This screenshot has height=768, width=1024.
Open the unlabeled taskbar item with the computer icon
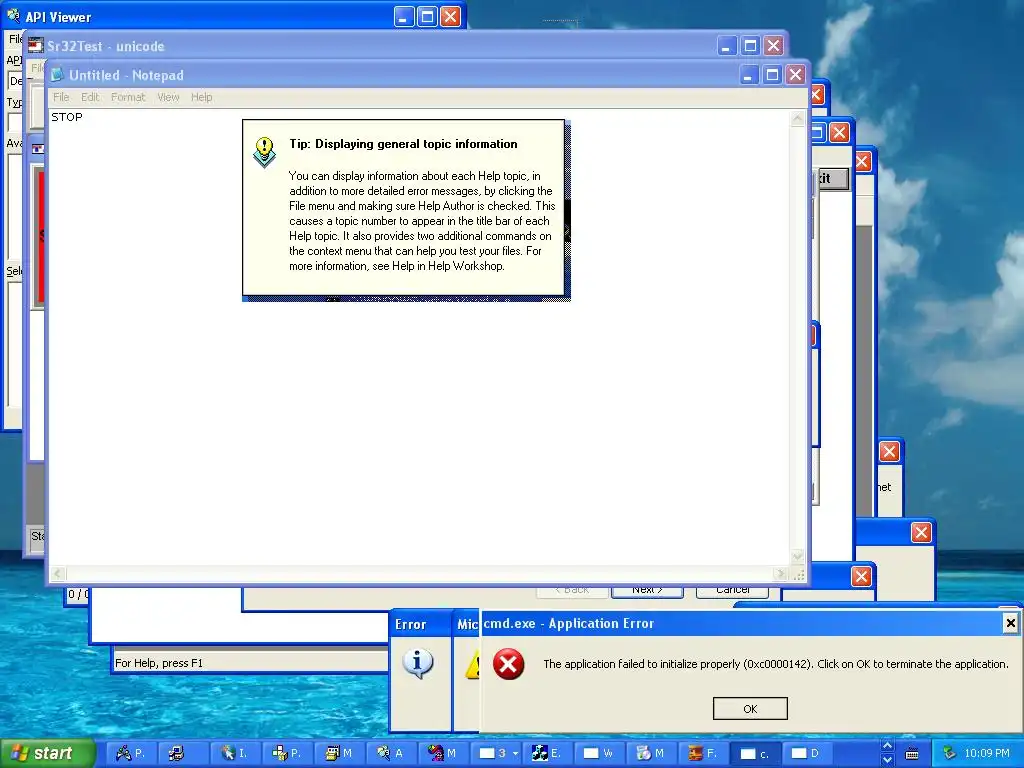click(183, 754)
